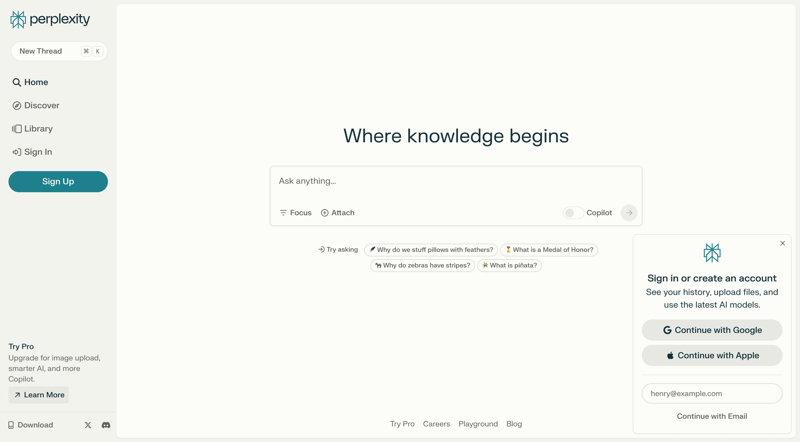
Task: Open Discover in the sidebar
Action: (36, 106)
